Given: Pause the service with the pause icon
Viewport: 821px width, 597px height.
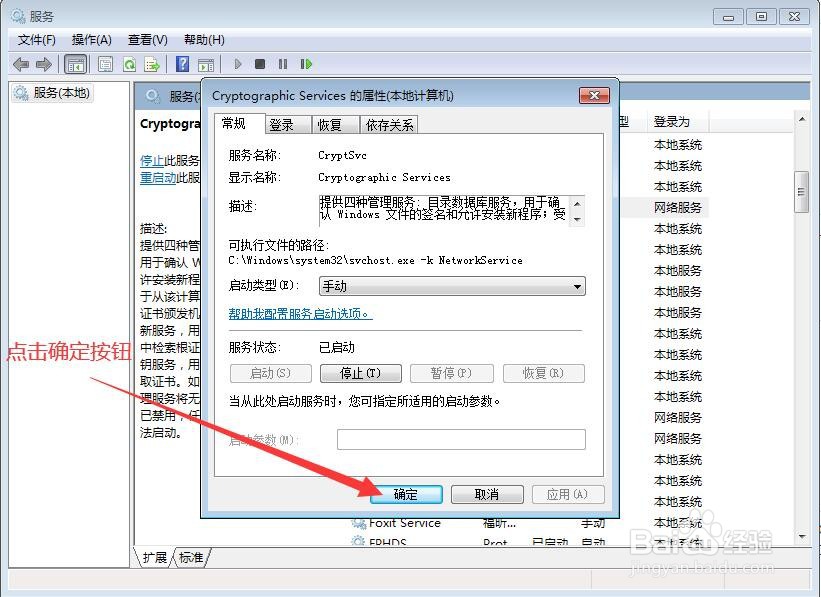Looking at the screenshot, I should pos(283,64).
